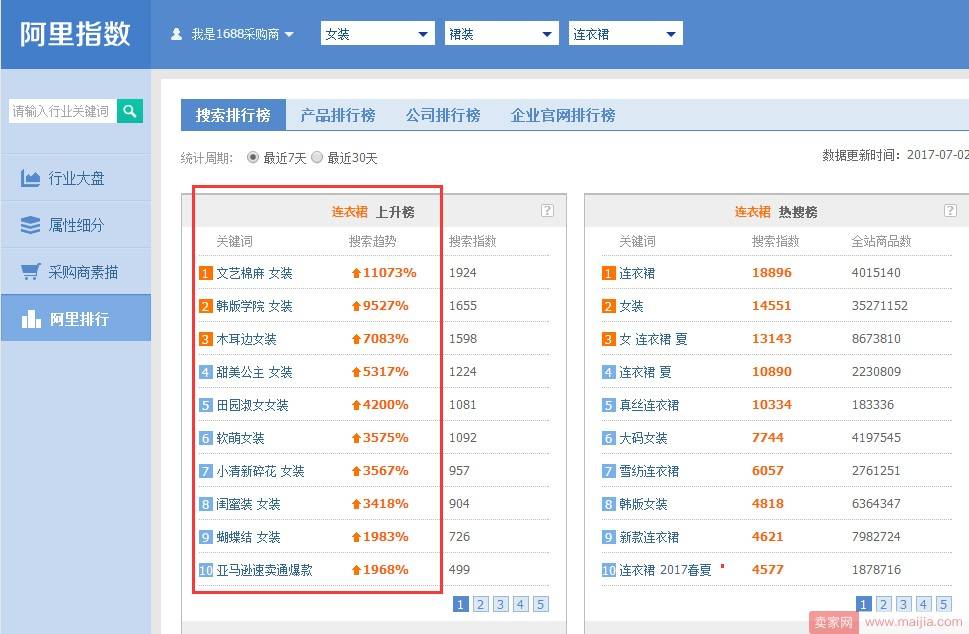
Task: Click rank 1 badge of 文艺棉麻 女装
Action: click(206, 273)
